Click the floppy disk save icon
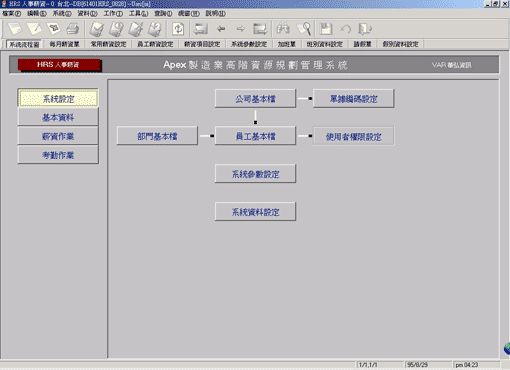Image resolution: width=510 pixels, height=370 pixels. pos(326,29)
